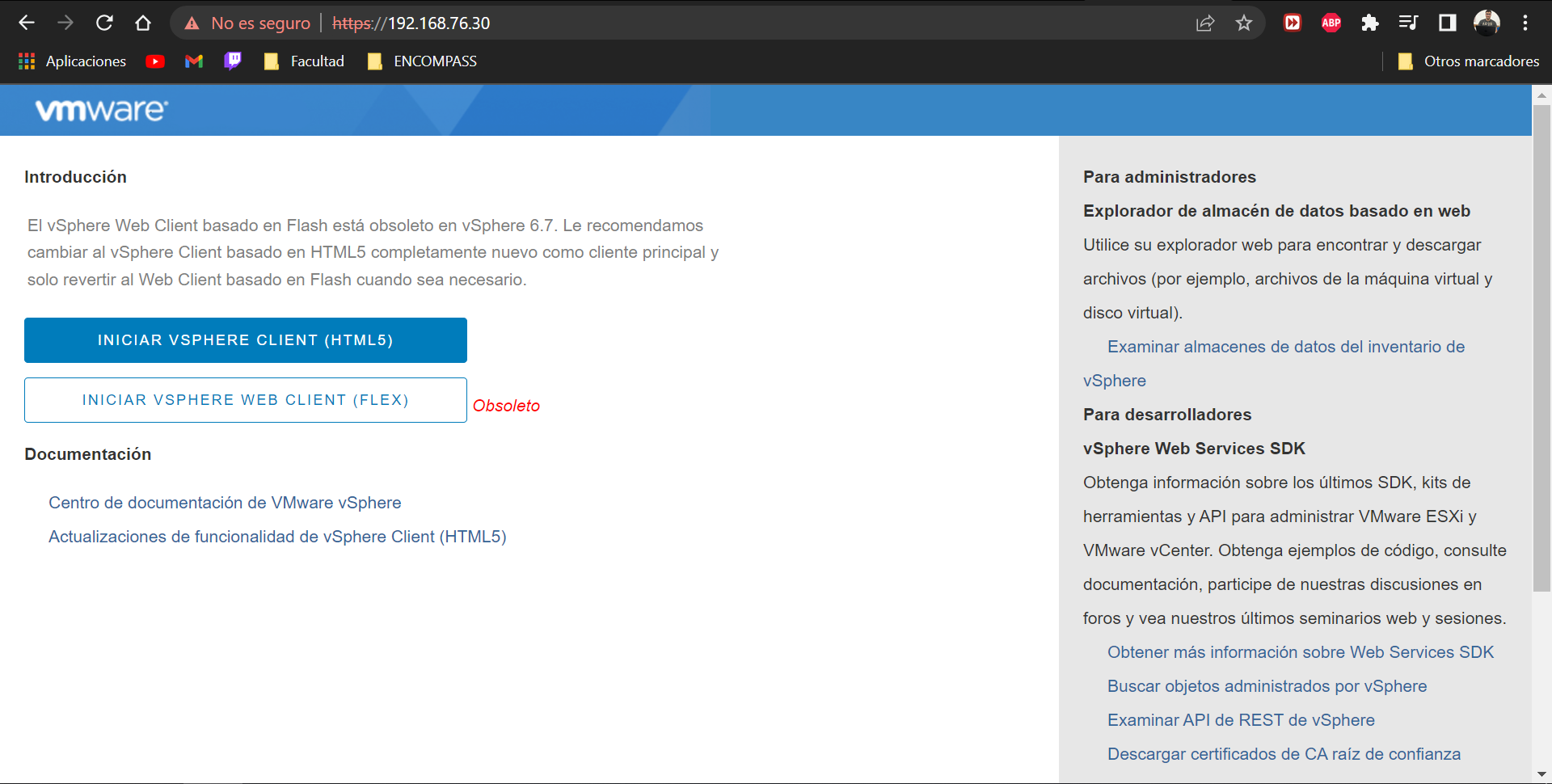Open the Gmail bookmark
This screenshot has width=1552, height=784.
pos(194,61)
